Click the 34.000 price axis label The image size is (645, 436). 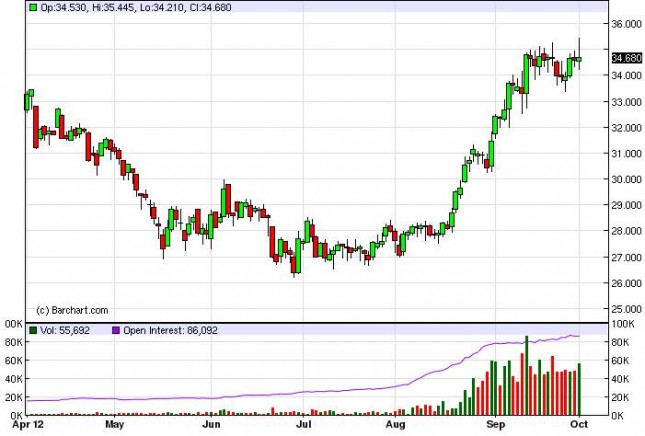pos(626,76)
